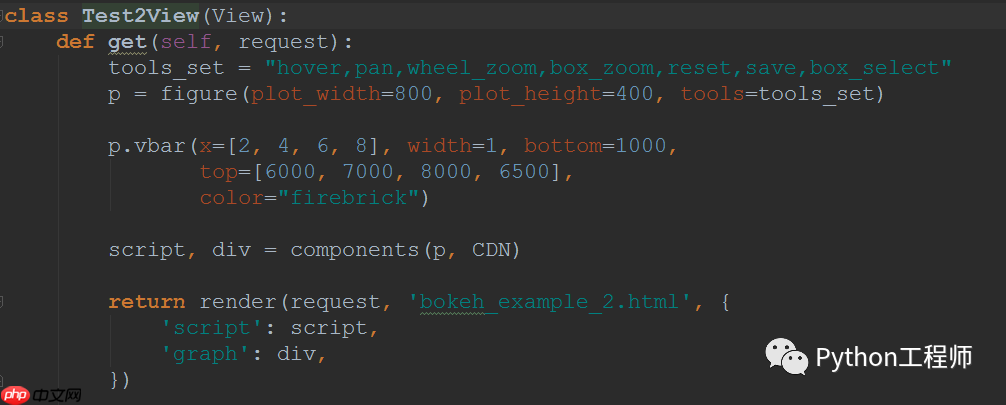
Task: Click the "components" function call
Action: (x=354, y=250)
